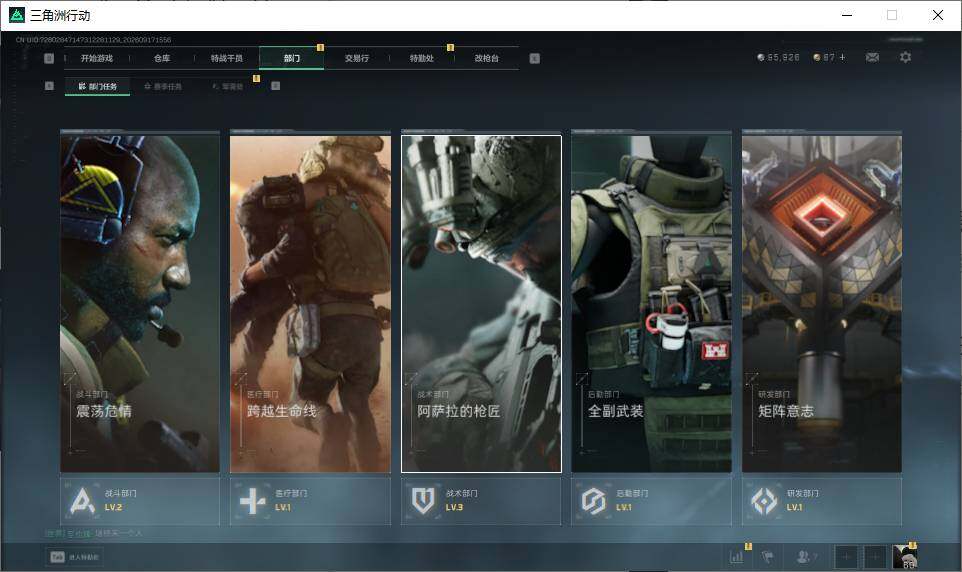962x572 pixels.
Task: Open settings gear icon
Action: (x=905, y=57)
